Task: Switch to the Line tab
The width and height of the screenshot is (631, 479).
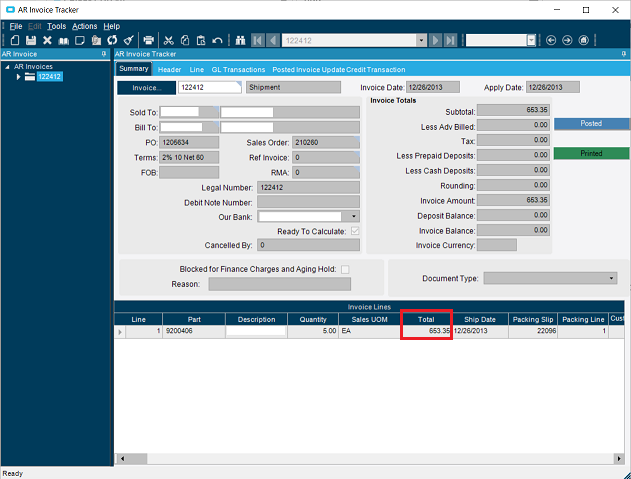Action: click(197, 70)
